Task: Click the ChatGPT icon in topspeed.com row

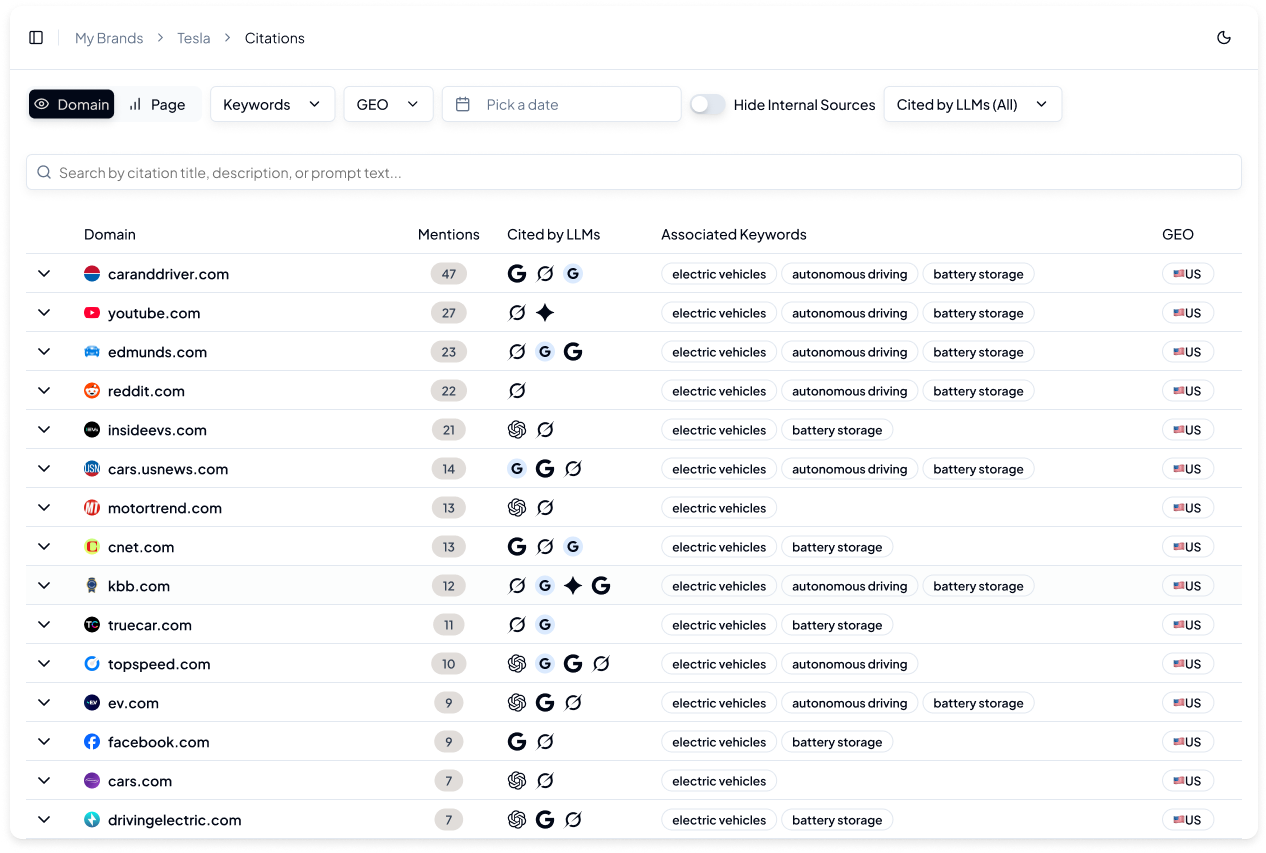Action: [x=517, y=664]
